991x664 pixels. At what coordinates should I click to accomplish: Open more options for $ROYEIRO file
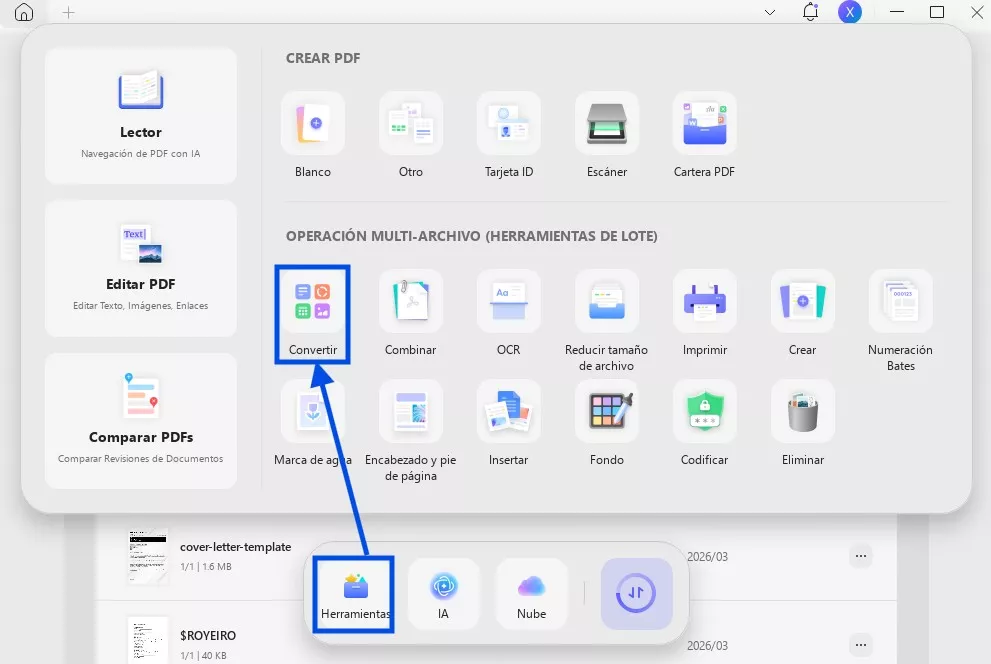pyautogui.click(x=861, y=645)
